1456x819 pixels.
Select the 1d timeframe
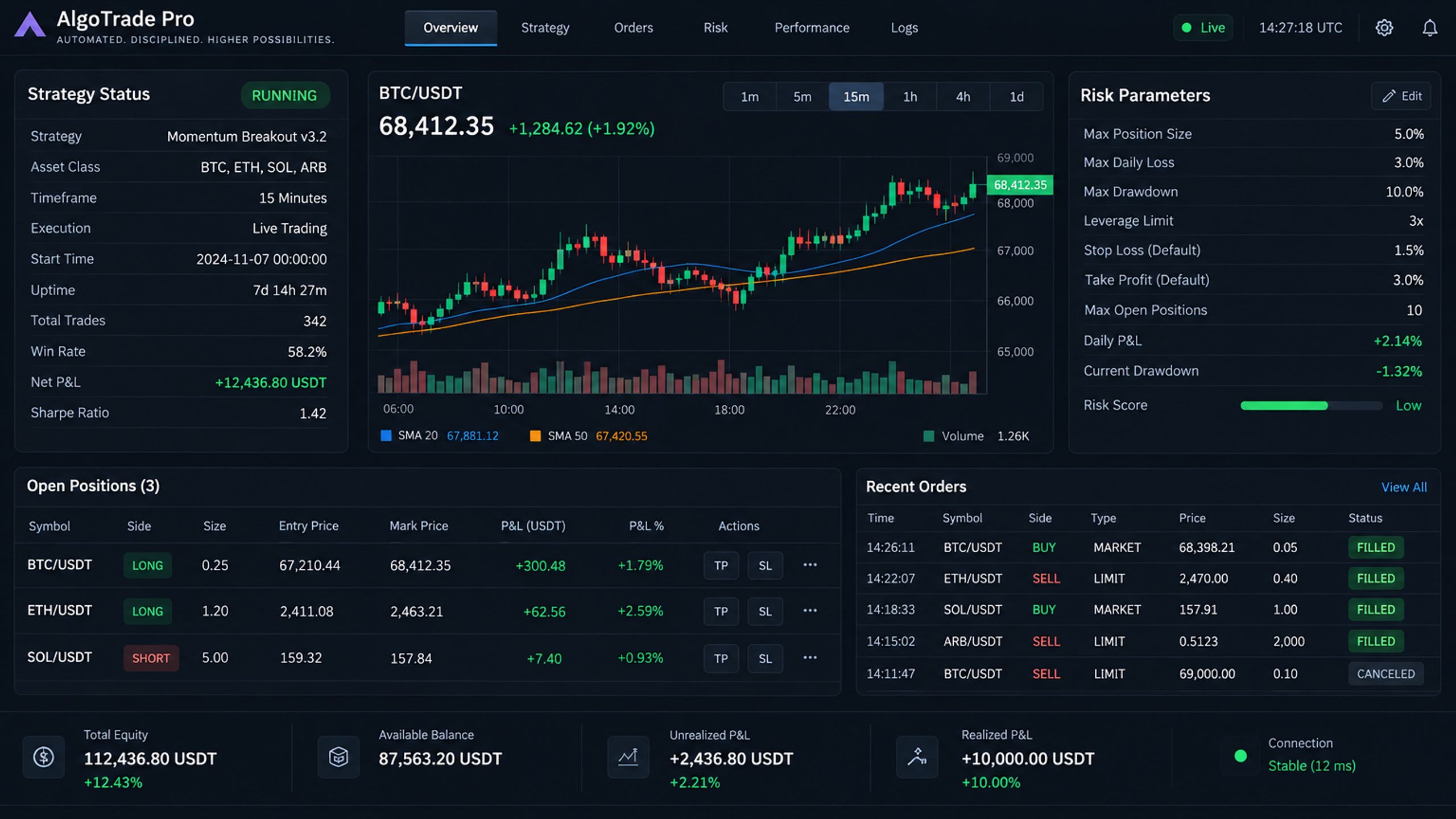coord(1016,97)
